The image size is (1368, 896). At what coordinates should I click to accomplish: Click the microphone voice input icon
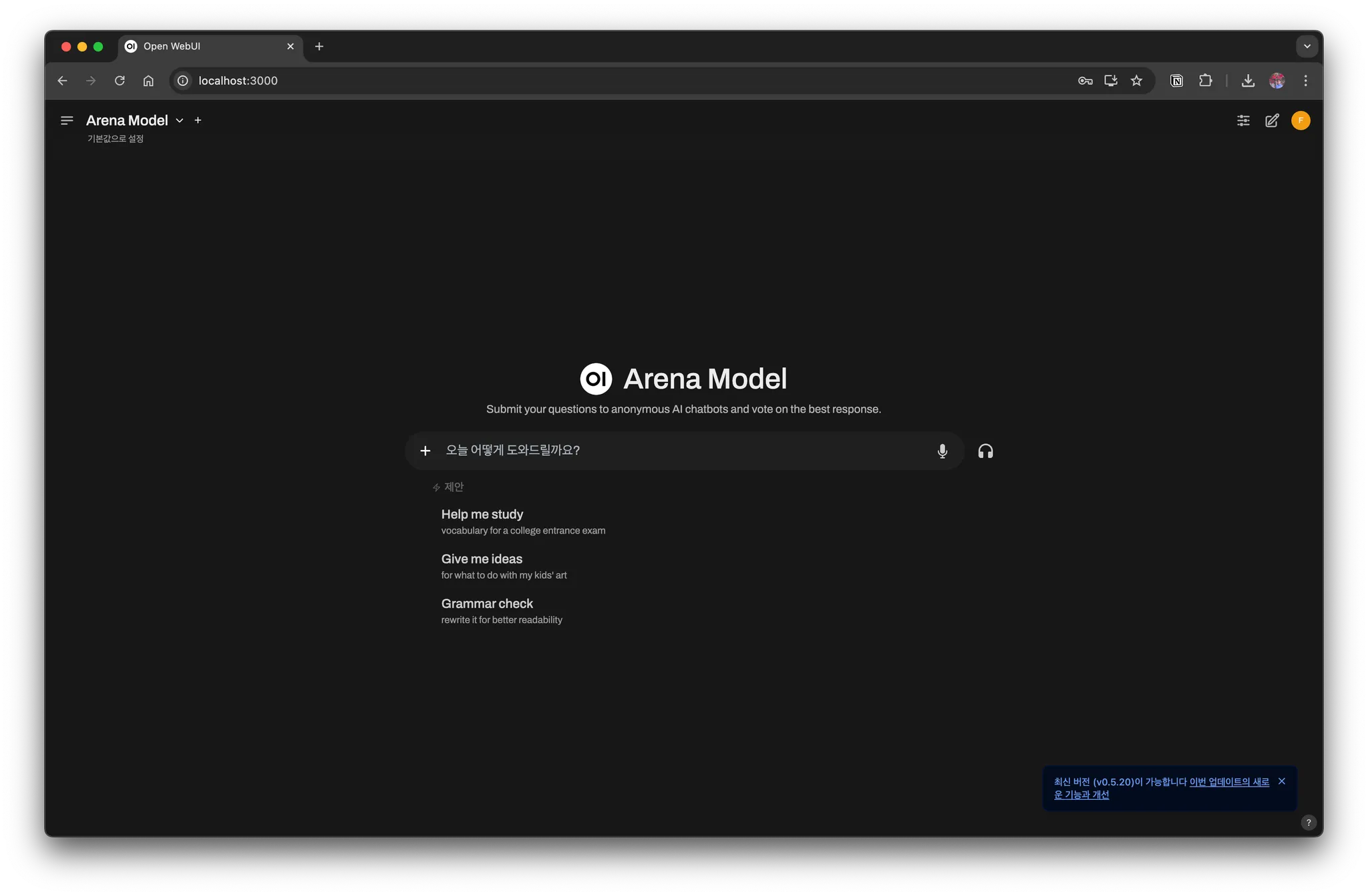(942, 451)
